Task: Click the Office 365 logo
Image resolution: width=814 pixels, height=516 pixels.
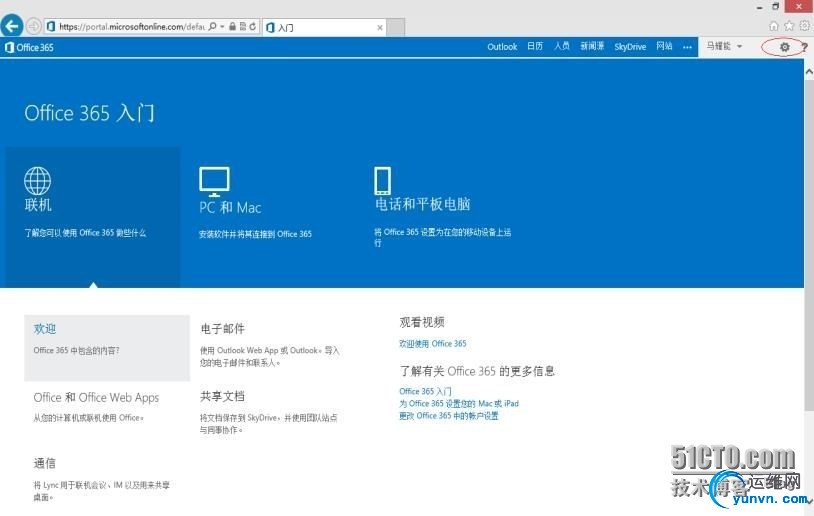Action: (x=29, y=47)
